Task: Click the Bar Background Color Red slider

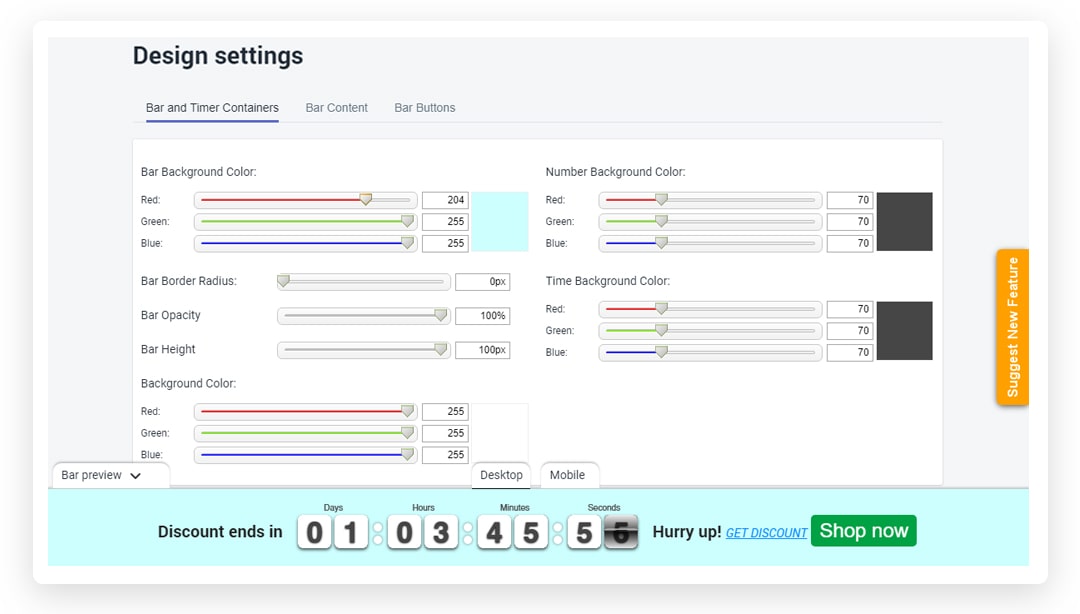Action: tap(306, 200)
